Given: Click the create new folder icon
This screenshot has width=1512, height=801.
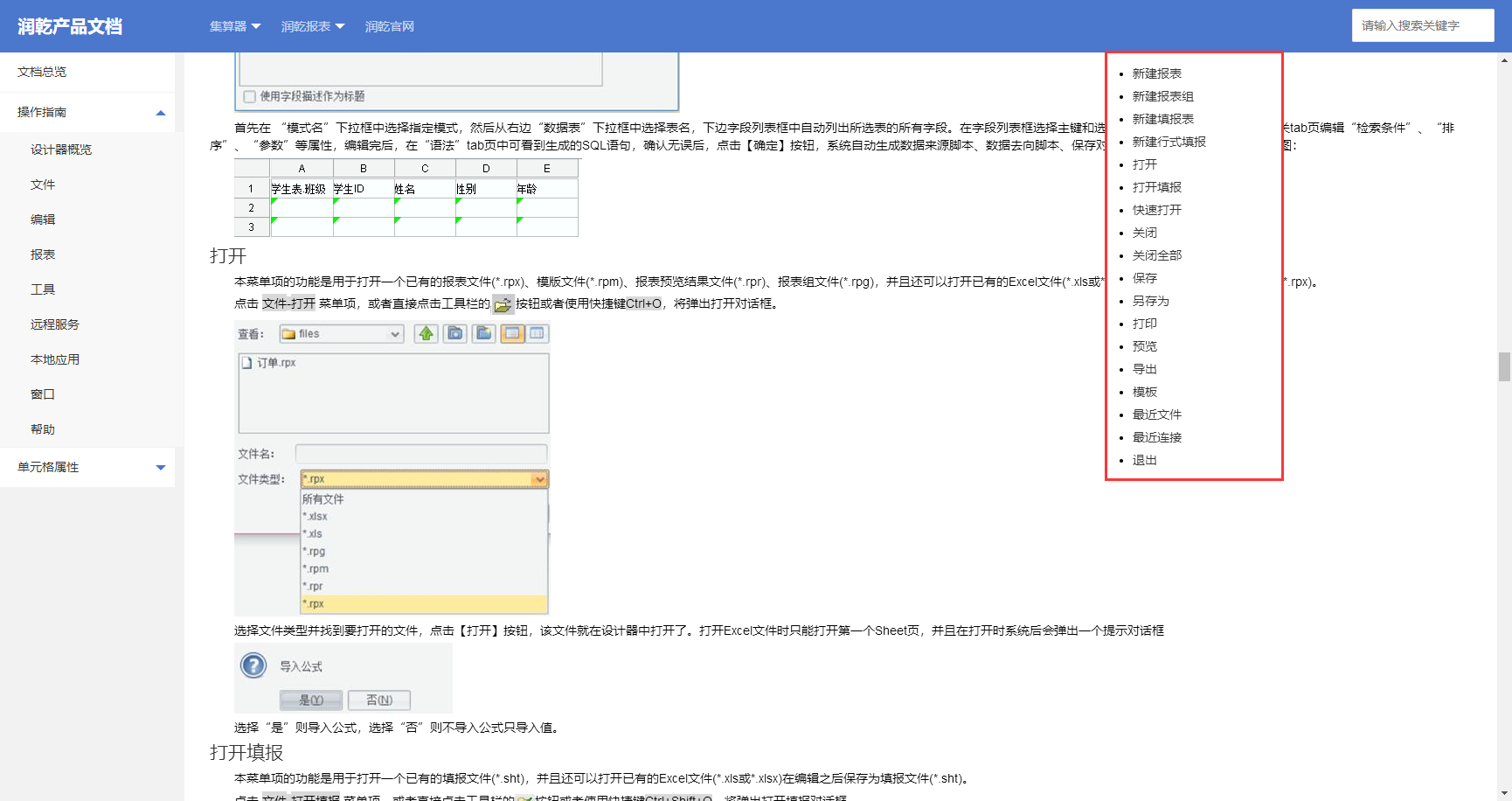Looking at the screenshot, I should [x=484, y=333].
